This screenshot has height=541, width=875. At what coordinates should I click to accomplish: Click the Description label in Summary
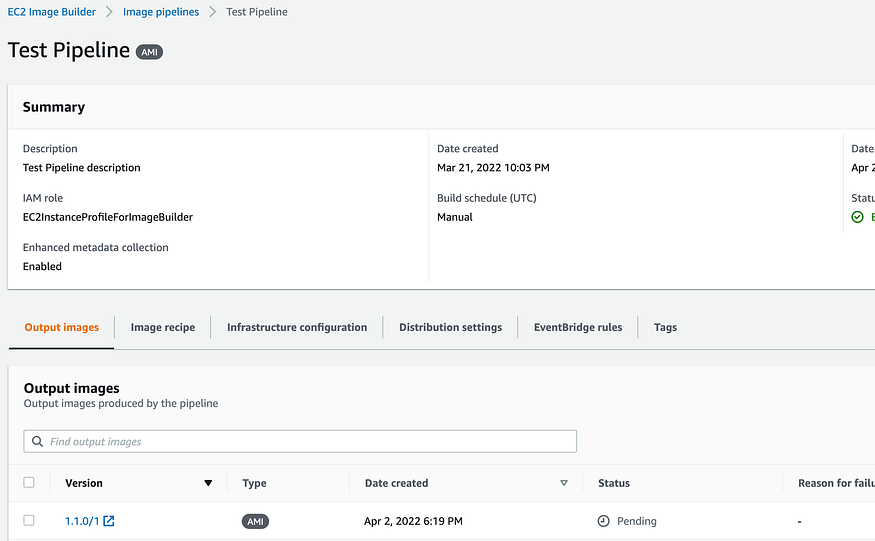coord(50,149)
